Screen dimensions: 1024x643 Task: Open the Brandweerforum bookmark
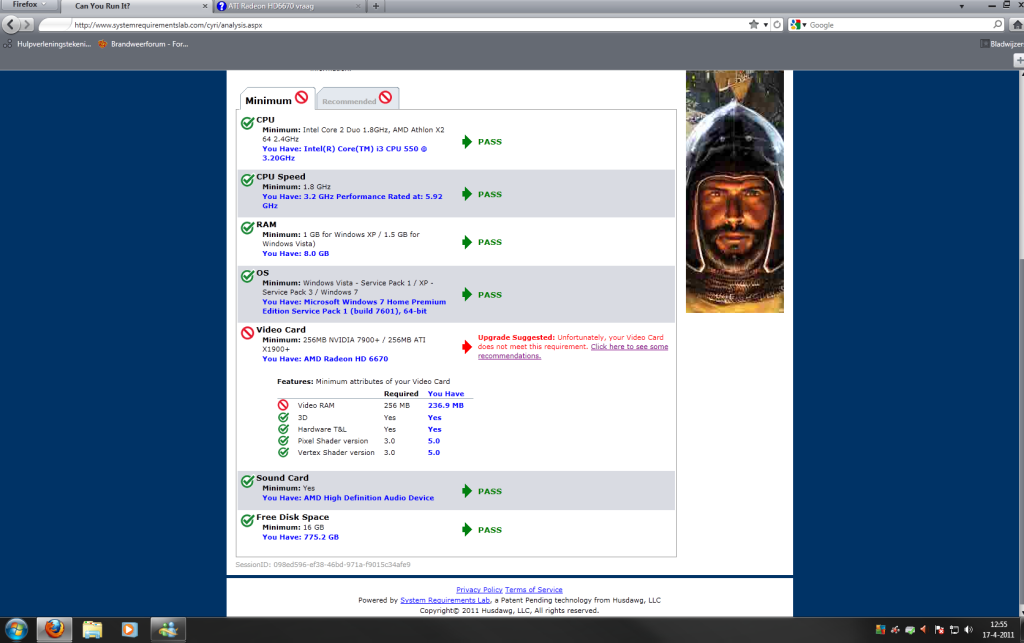(143, 44)
